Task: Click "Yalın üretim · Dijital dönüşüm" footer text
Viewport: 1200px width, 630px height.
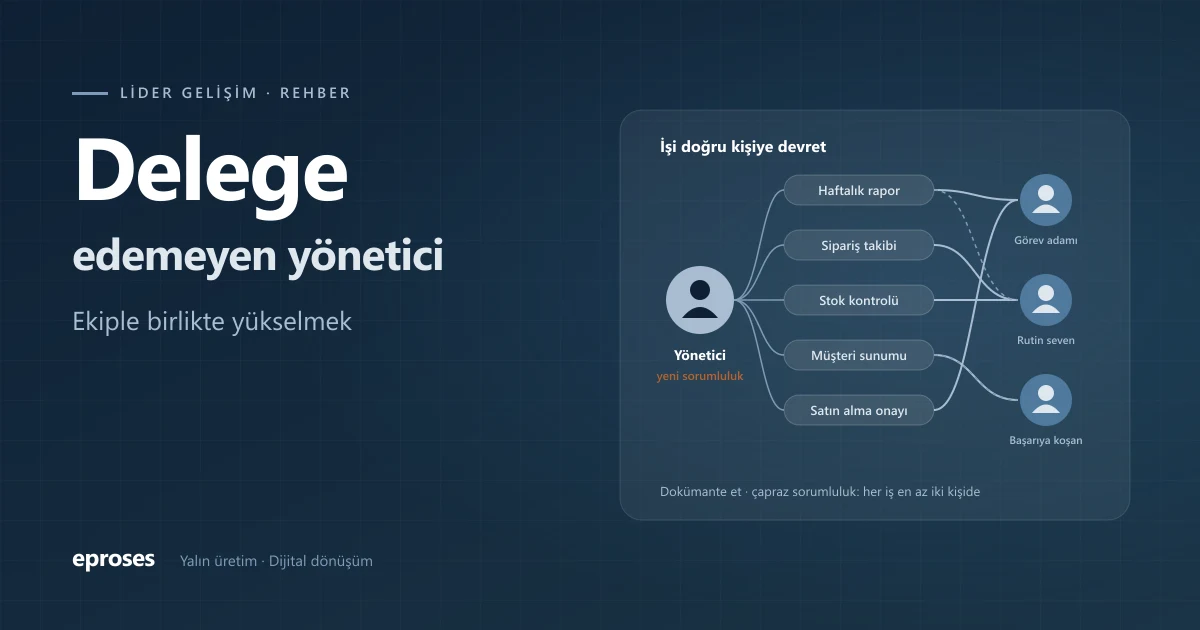Action: click(x=276, y=561)
